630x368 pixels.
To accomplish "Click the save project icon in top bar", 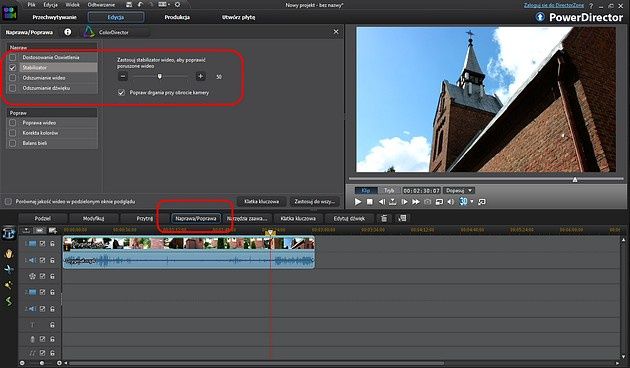I will (x=129, y=5).
